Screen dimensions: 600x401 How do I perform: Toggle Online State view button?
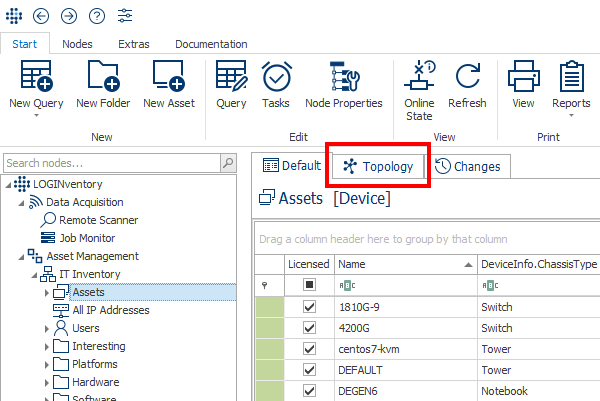(419, 91)
